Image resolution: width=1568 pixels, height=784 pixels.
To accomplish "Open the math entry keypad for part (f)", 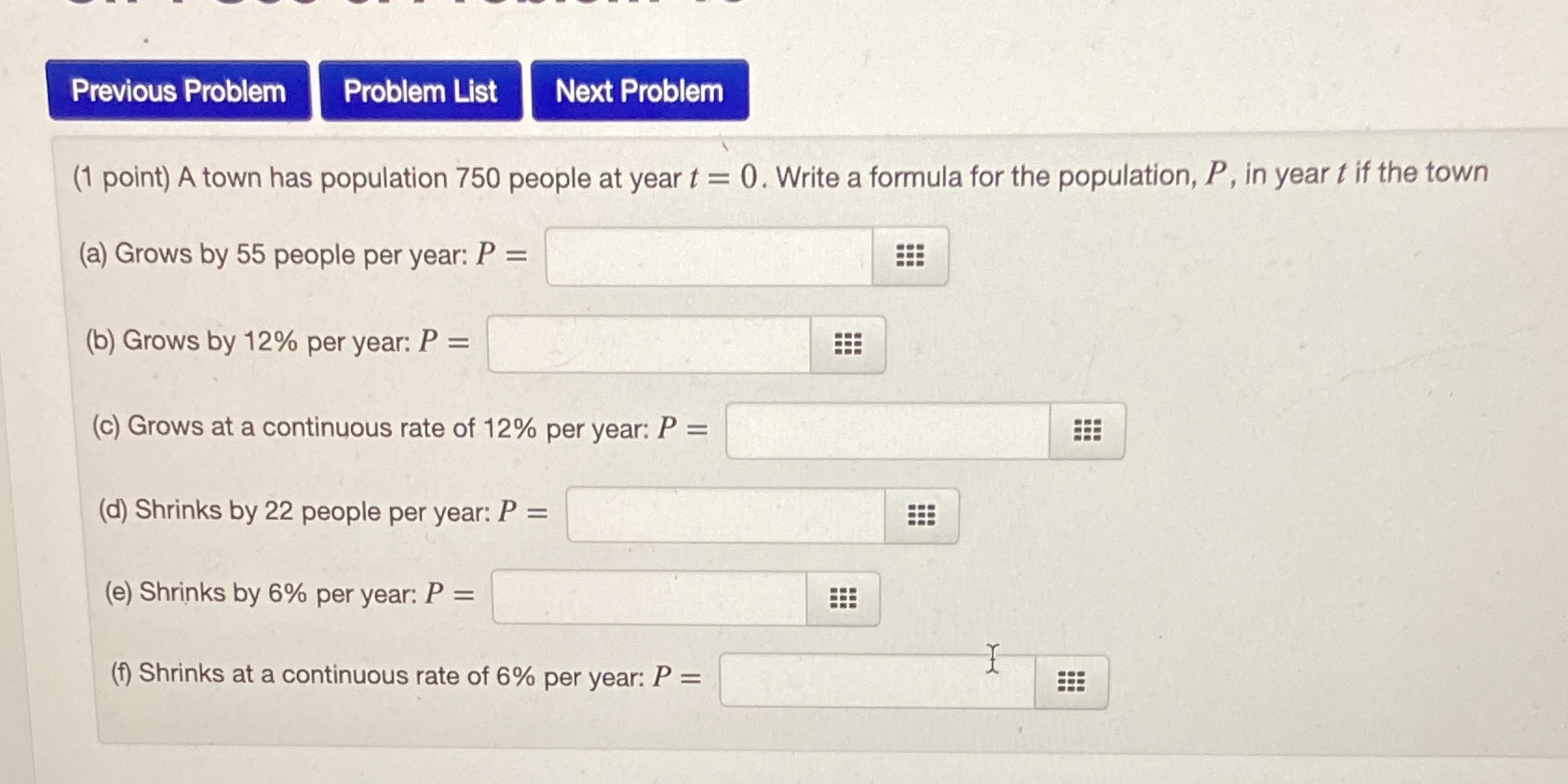I will coord(1071,682).
